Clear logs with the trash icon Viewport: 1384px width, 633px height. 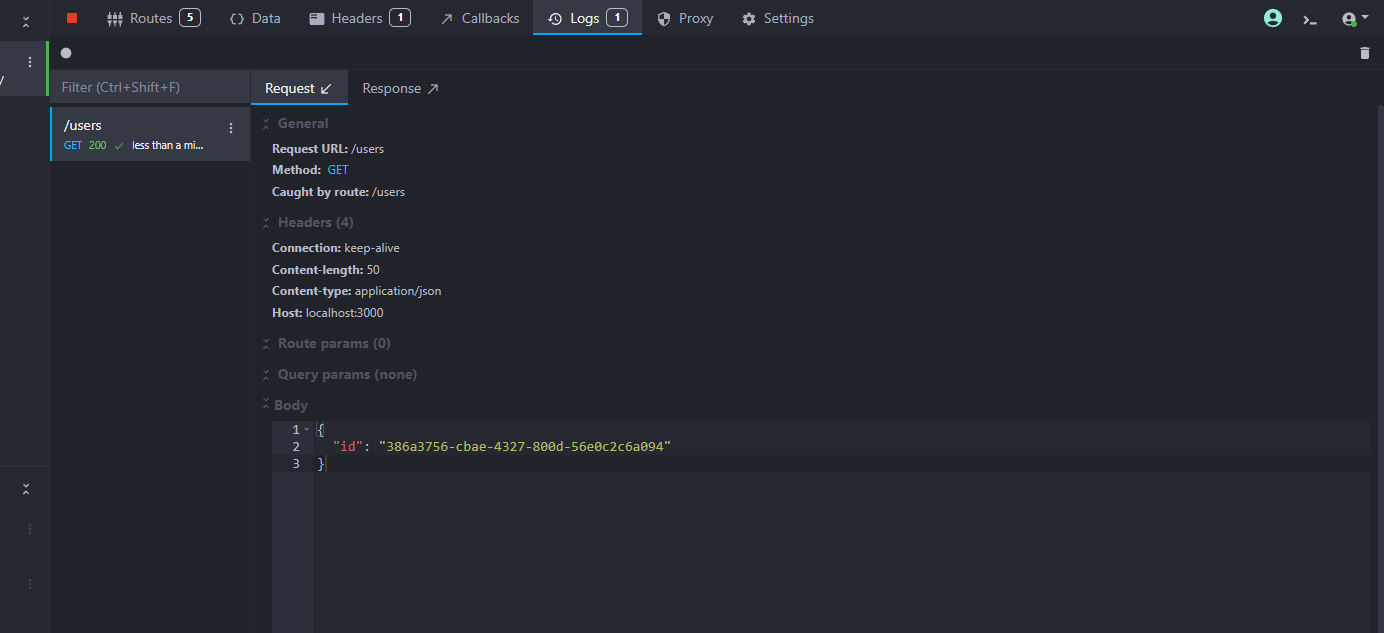coord(1365,53)
